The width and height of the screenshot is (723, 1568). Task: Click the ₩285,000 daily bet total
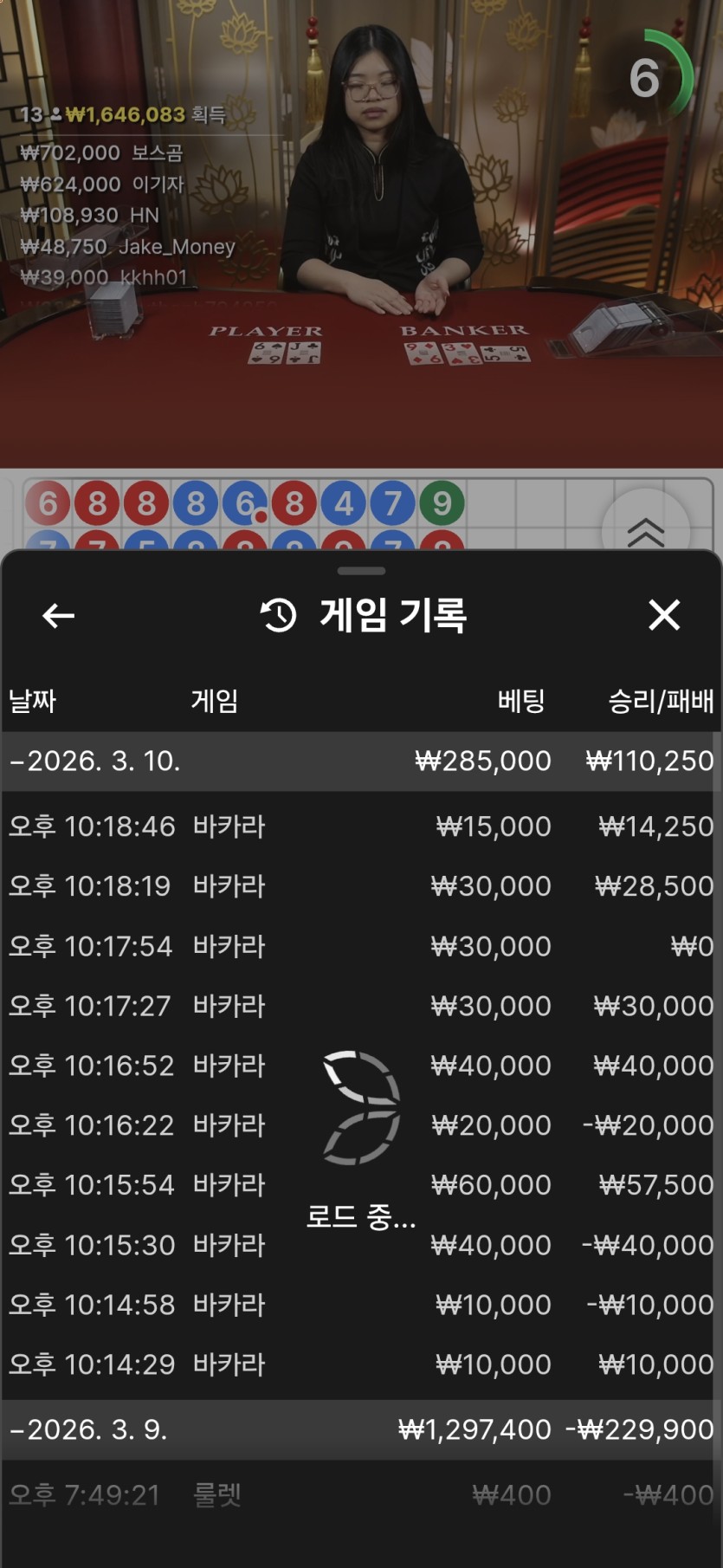point(483,761)
